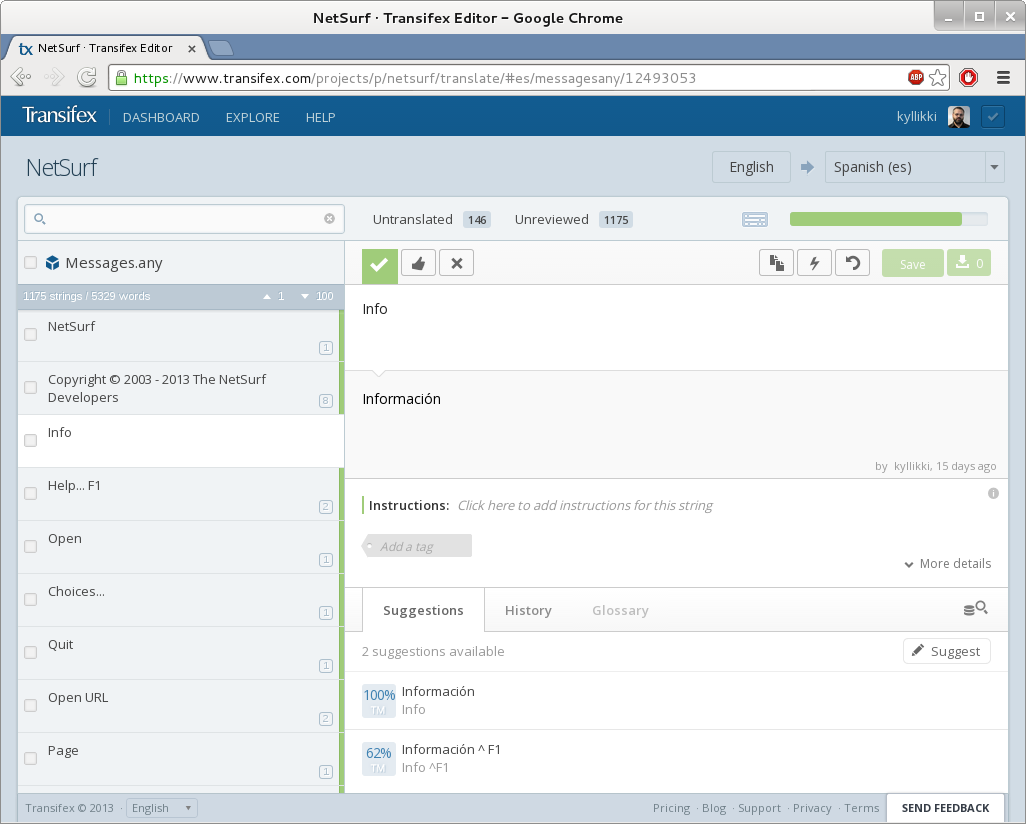1026x824 pixels.
Task: Click the undo arrow icon
Action: pyautogui.click(x=853, y=263)
